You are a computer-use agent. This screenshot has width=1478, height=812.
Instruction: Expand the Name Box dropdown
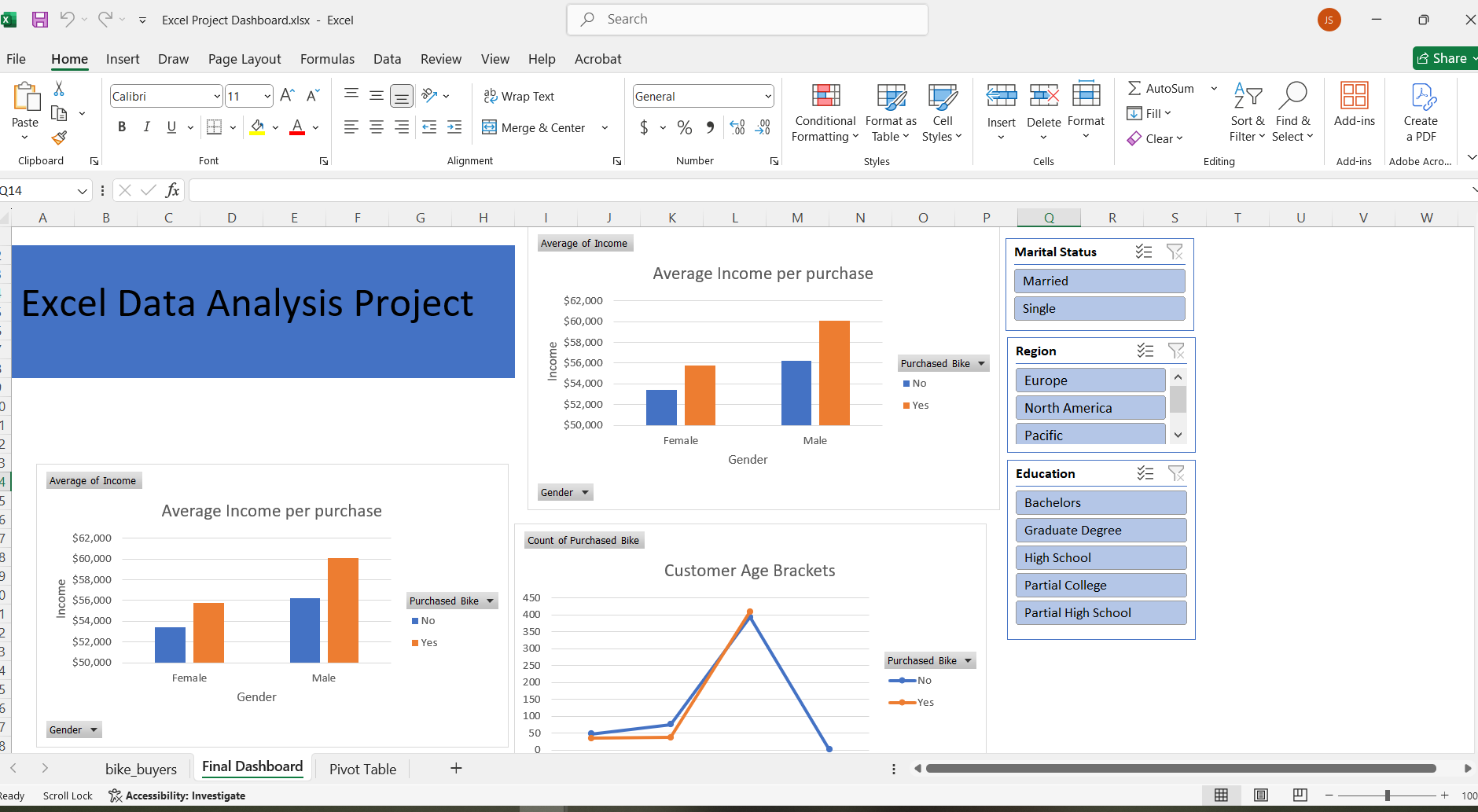83,190
